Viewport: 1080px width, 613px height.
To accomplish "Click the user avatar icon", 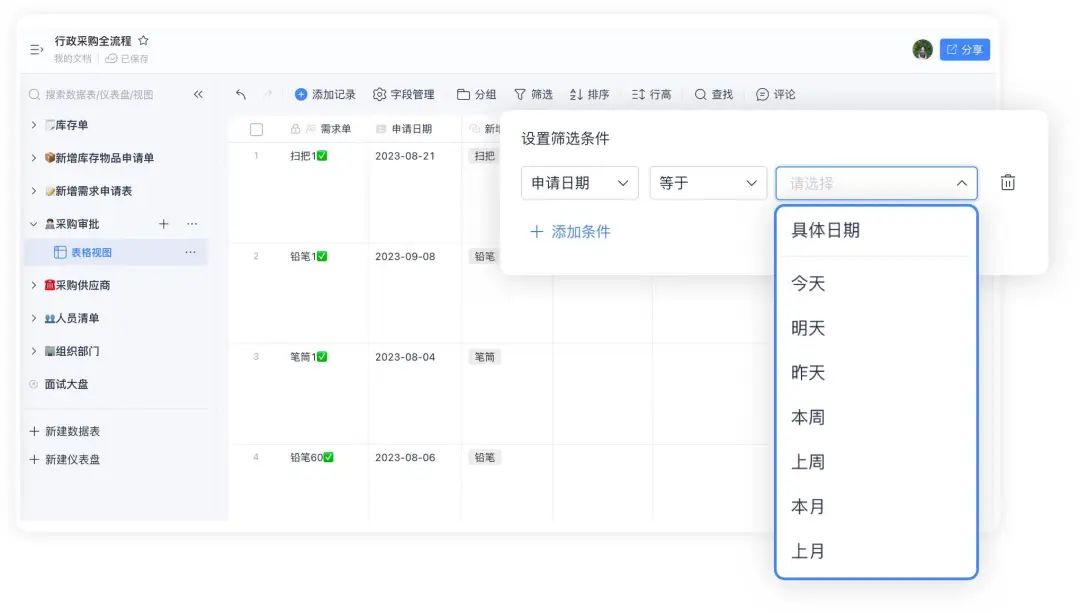I will tap(922, 49).
